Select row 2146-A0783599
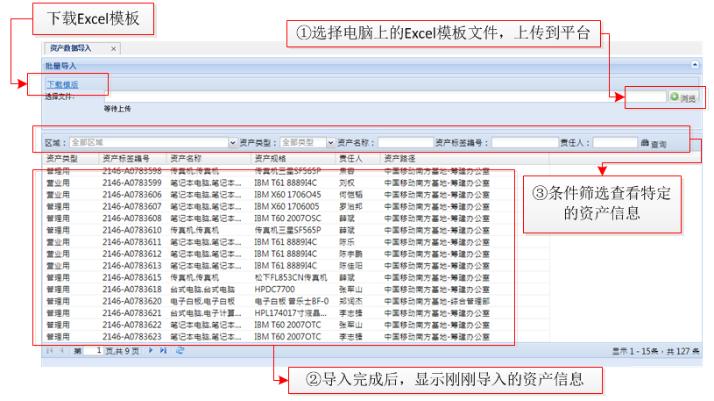This screenshot has height=401, width=714. pyautogui.click(x=296, y=183)
